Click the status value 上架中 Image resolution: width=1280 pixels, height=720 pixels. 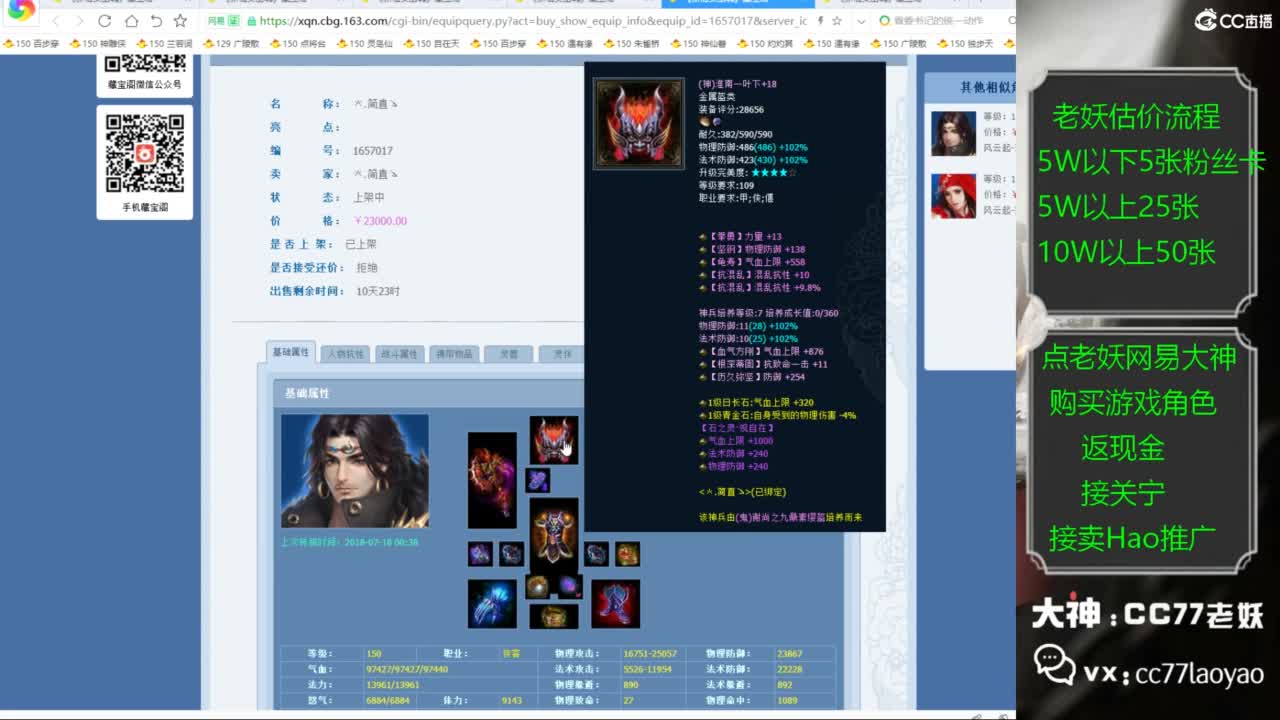(369, 198)
